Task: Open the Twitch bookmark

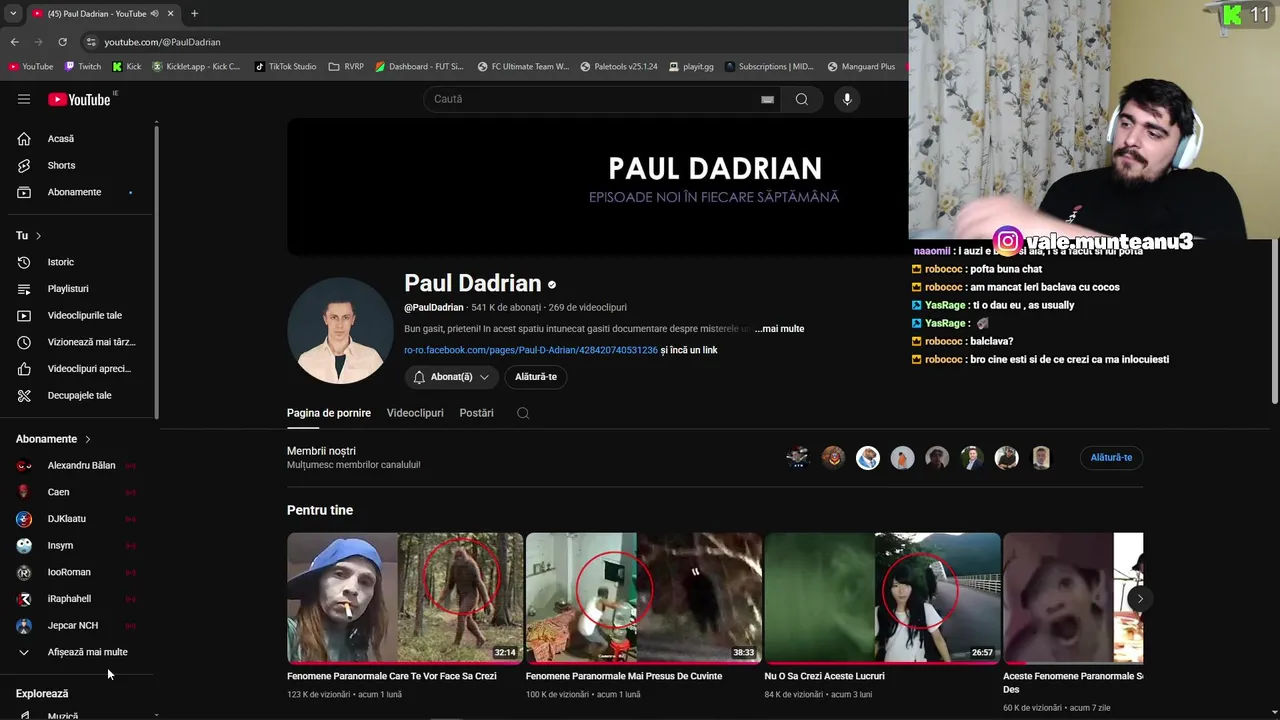Action: pos(83,67)
